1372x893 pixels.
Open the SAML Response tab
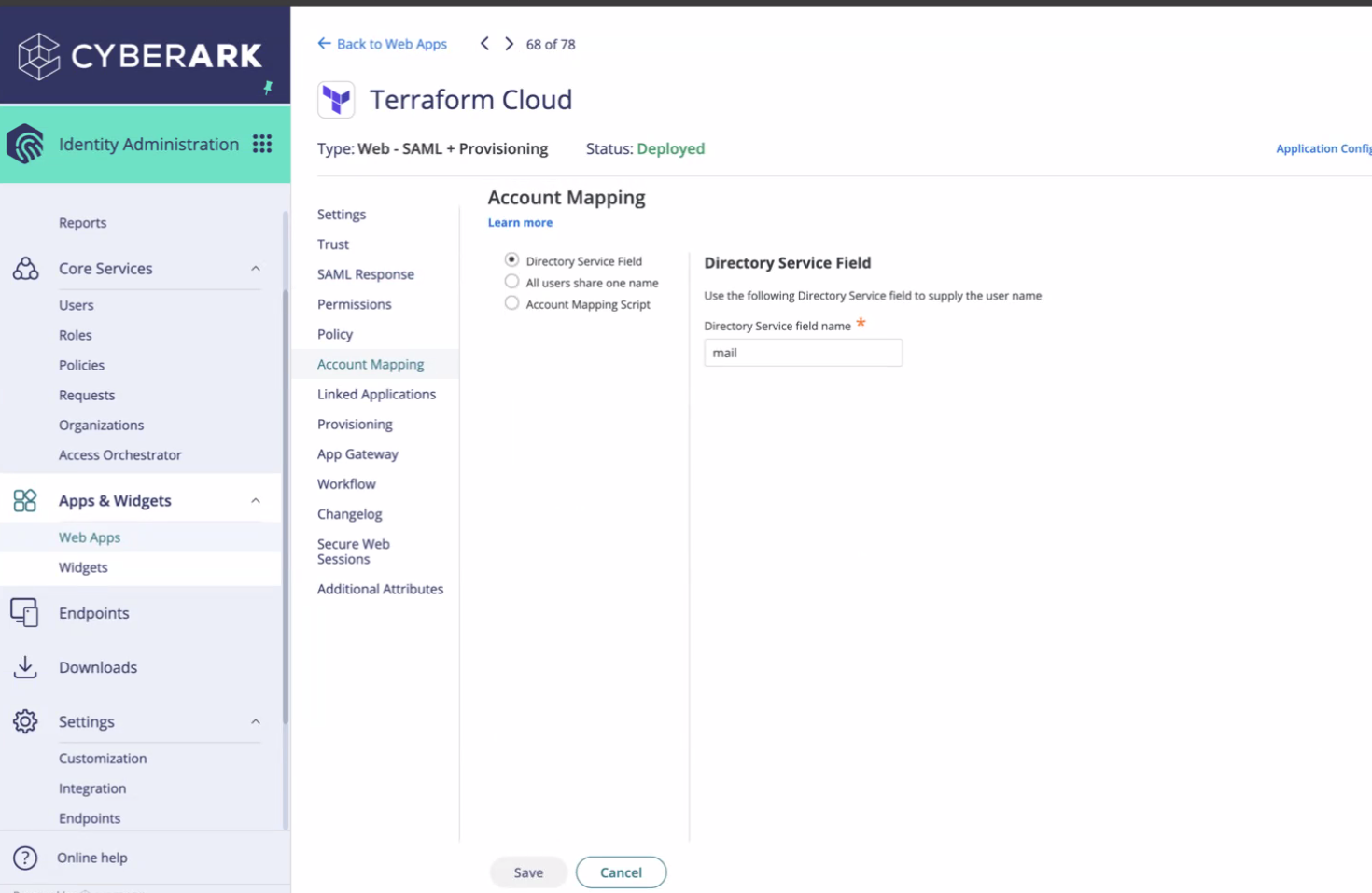pos(365,274)
